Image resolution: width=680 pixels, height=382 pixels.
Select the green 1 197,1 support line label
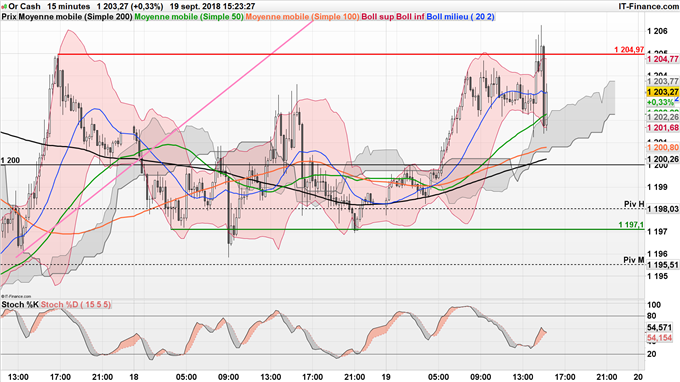point(631,225)
